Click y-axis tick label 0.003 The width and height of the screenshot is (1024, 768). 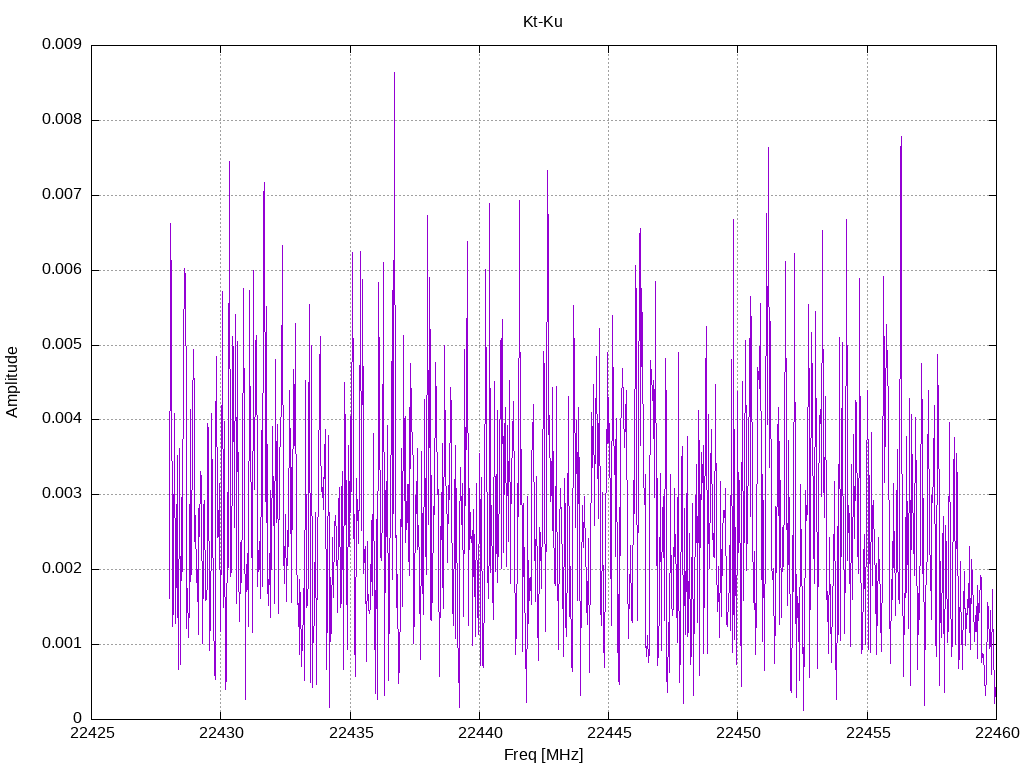62,493
